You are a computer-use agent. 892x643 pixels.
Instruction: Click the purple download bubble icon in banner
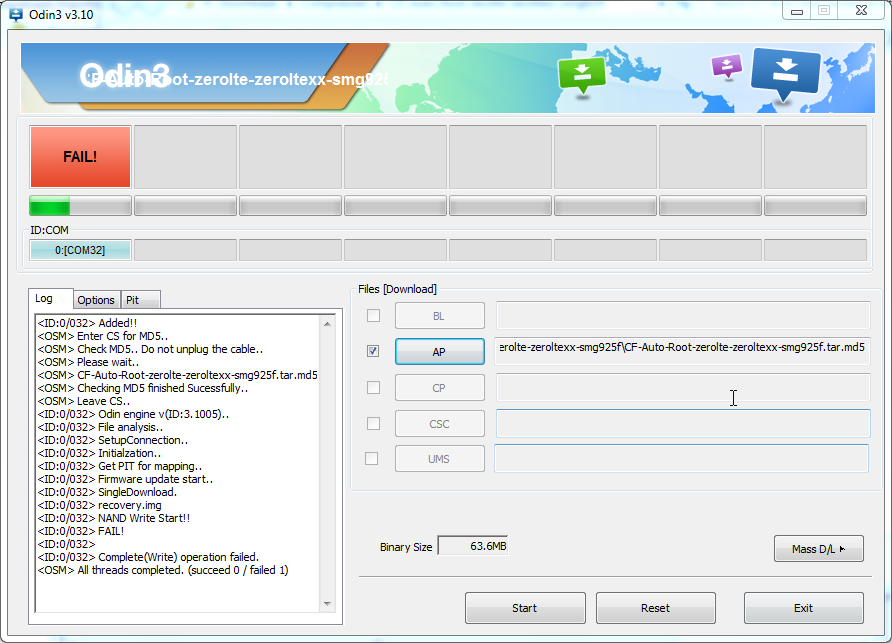(727, 66)
